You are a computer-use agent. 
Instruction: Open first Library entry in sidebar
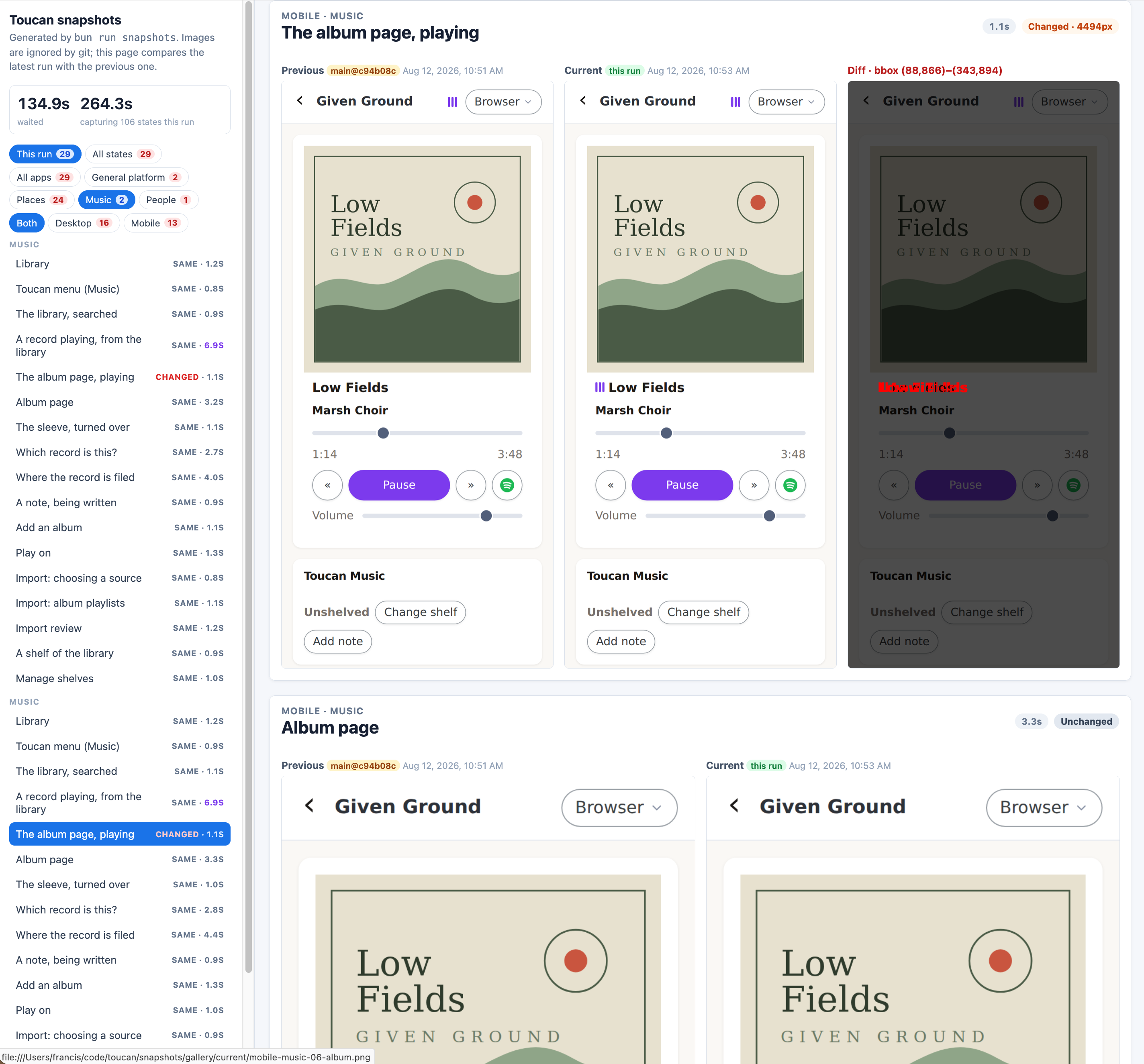coord(120,263)
